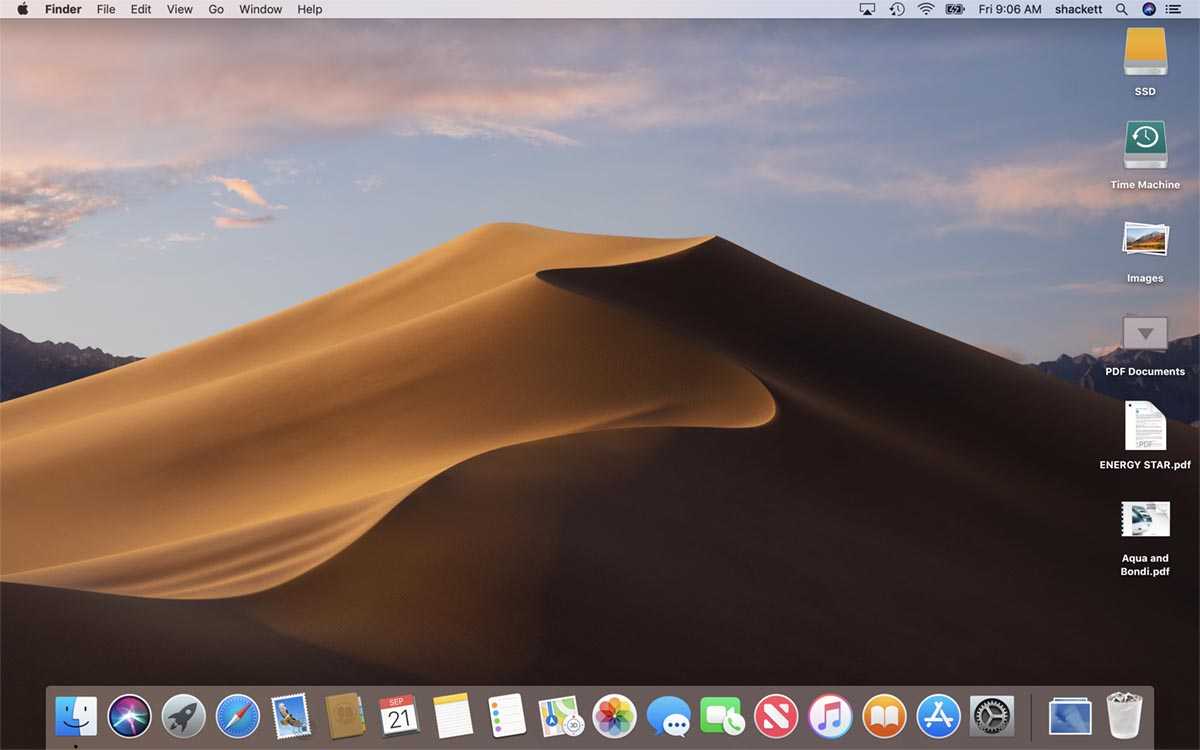The image size is (1200, 750).
Task: Expand the Images stack on desktop
Action: pyautogui.click(x=1145, y=241)
